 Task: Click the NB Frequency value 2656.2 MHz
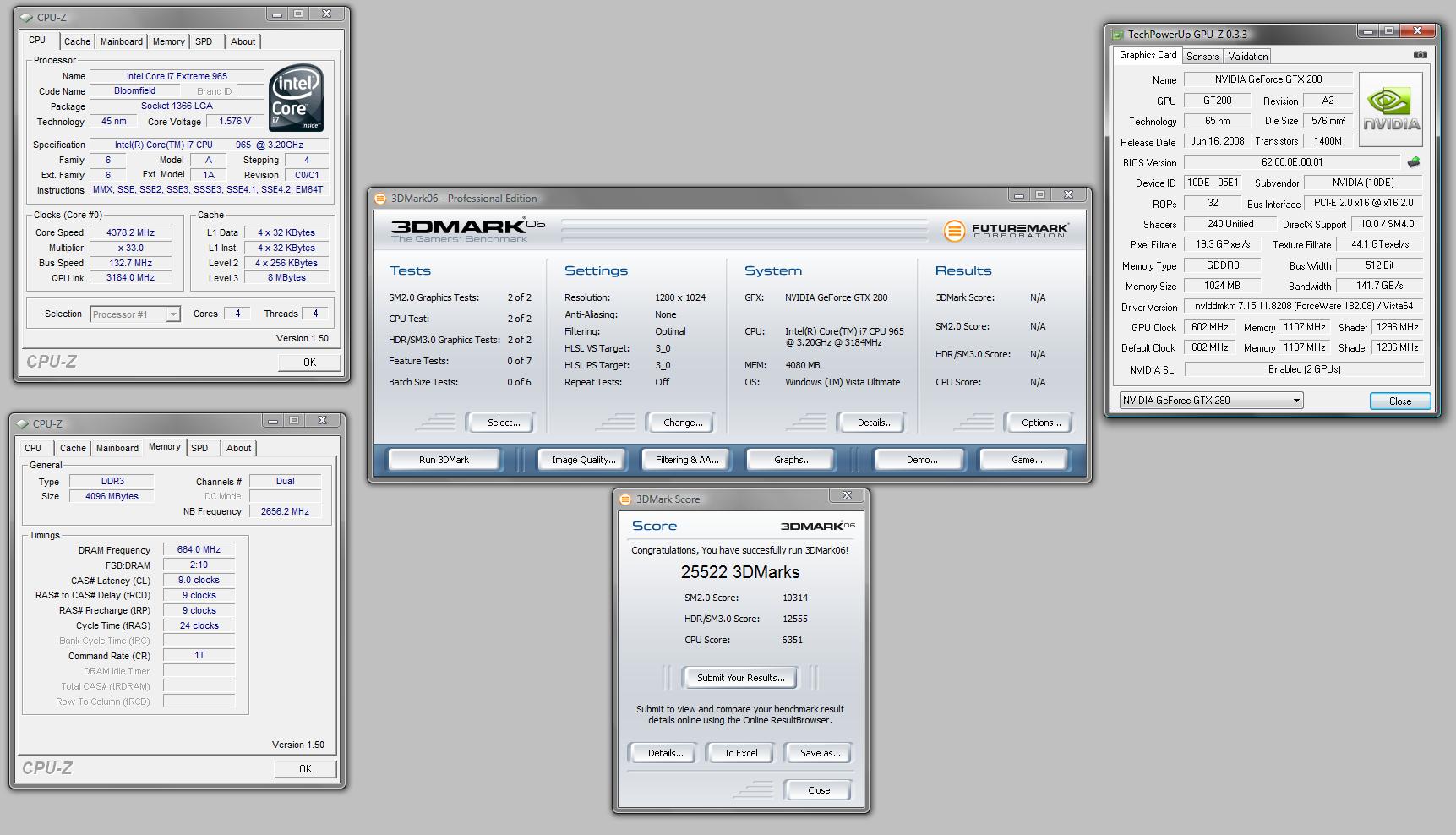[285, 511]
